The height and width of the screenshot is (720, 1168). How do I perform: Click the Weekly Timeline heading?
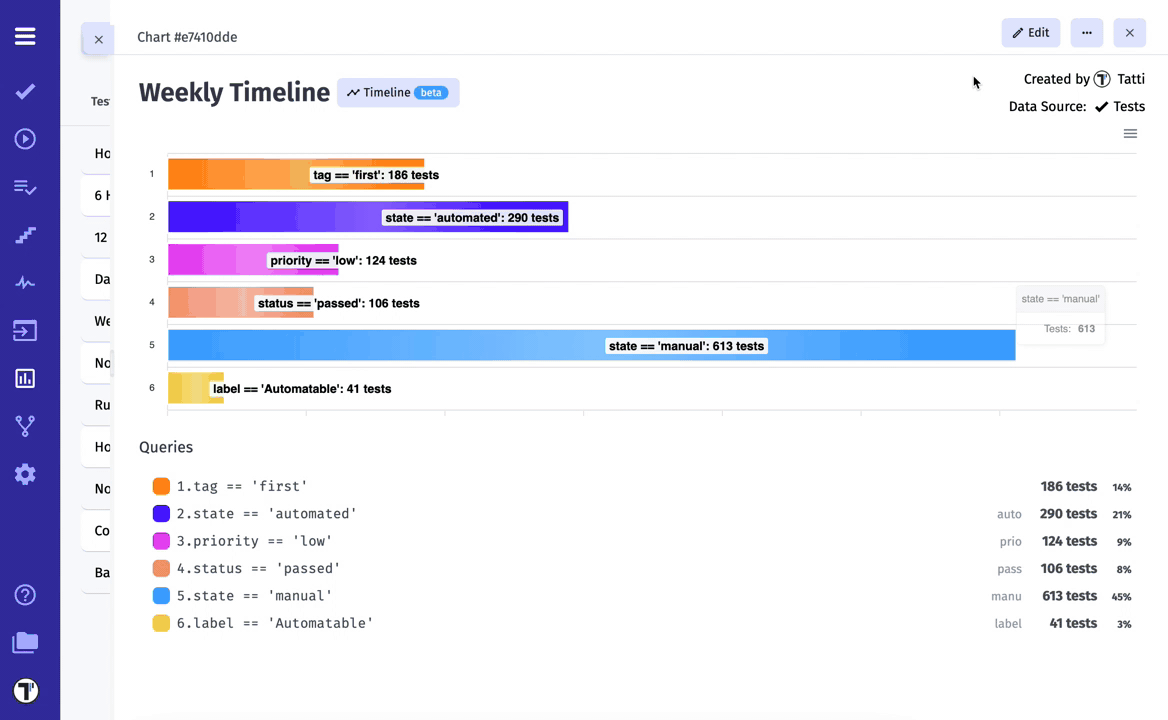pos(234,92)
